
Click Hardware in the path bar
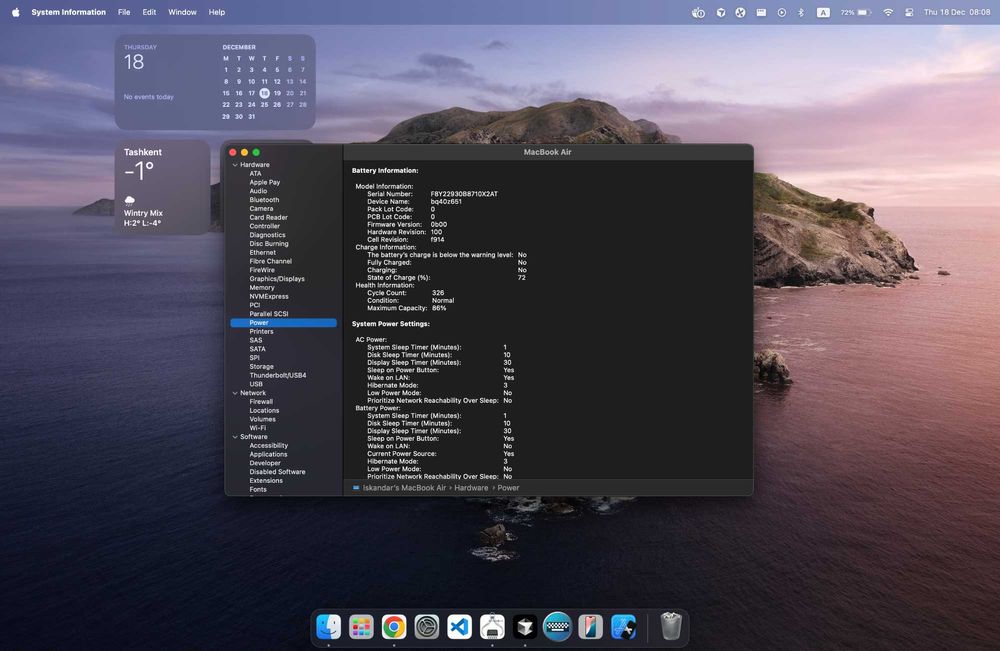coord(471,488)
